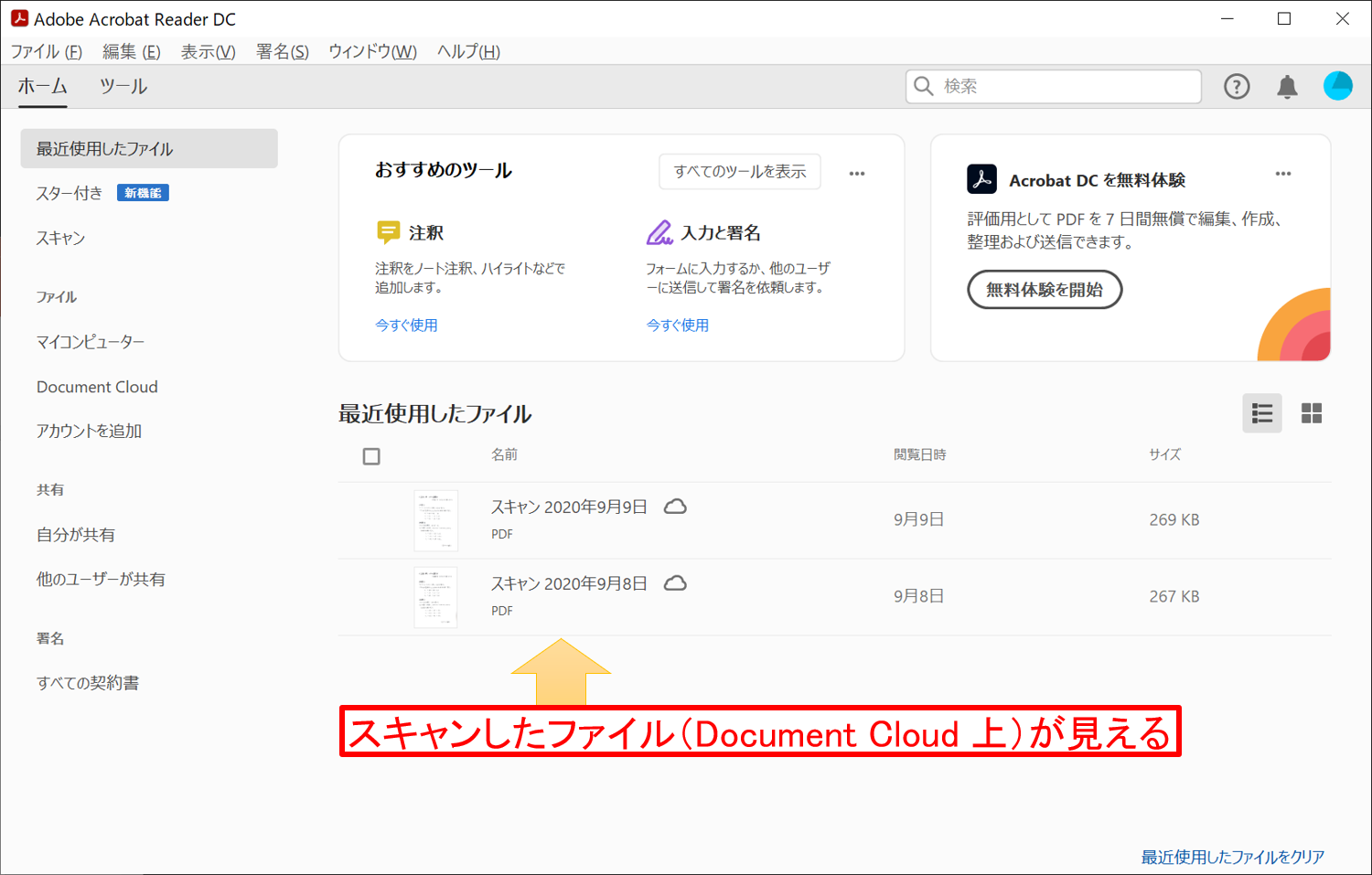Click the 267 KB size cell
This screenshot has width=1372, height=875.
coord(1174,597)
